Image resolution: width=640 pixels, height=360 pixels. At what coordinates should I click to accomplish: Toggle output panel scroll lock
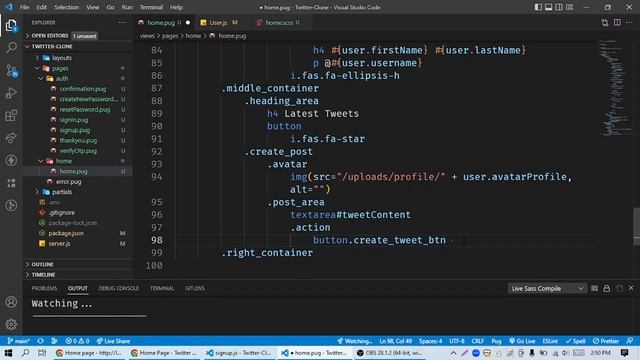607,289
